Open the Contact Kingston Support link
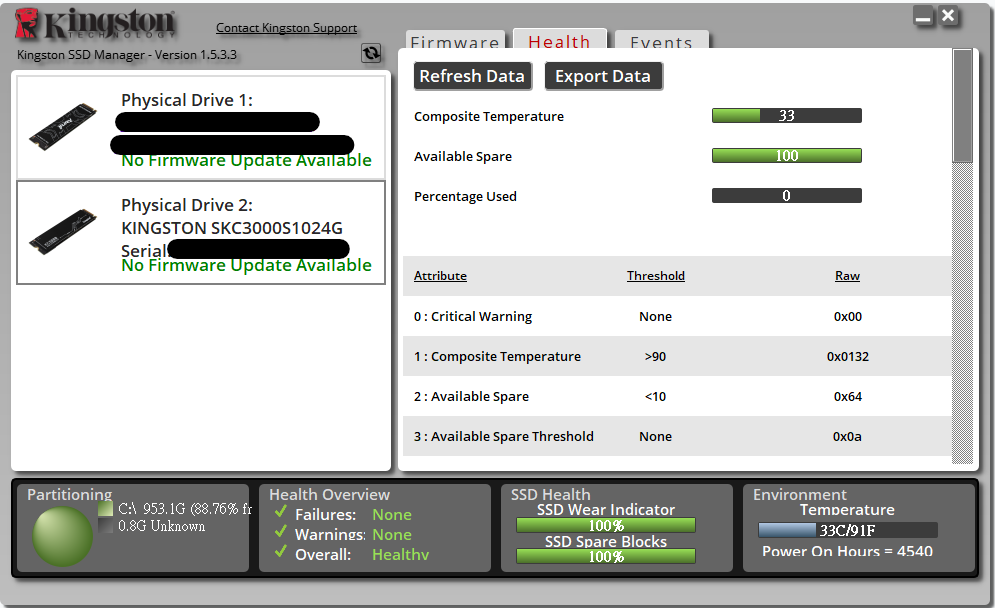Screen dimensions: 995x608 click(x=286, y=28)
